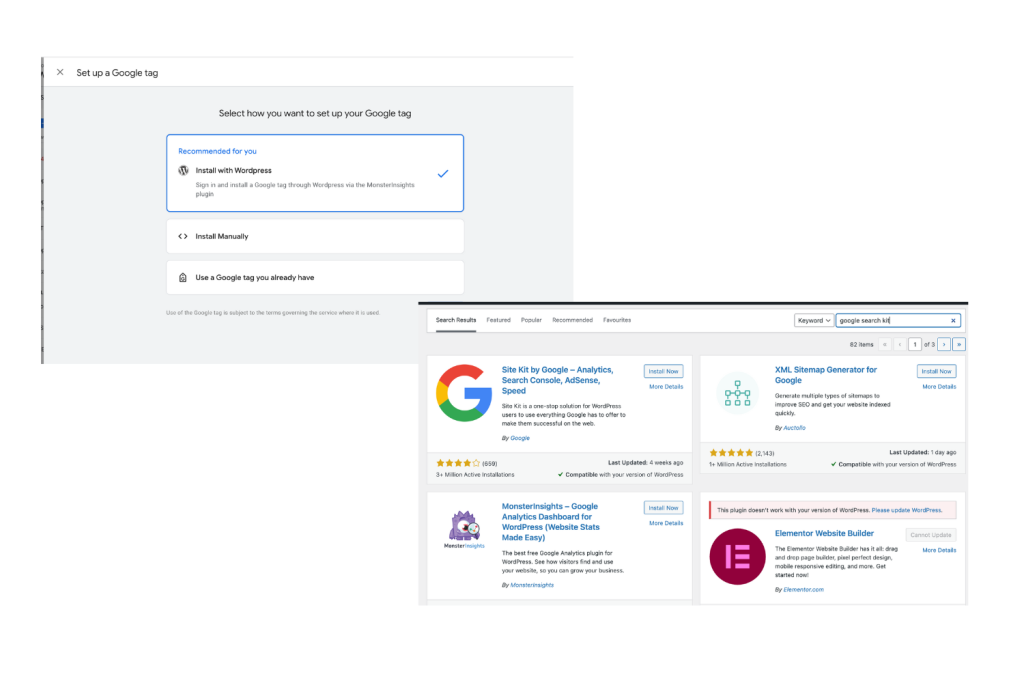Click the WordPress logo icon
Viewport: 1024px width, 683px height.
[184, 170]
